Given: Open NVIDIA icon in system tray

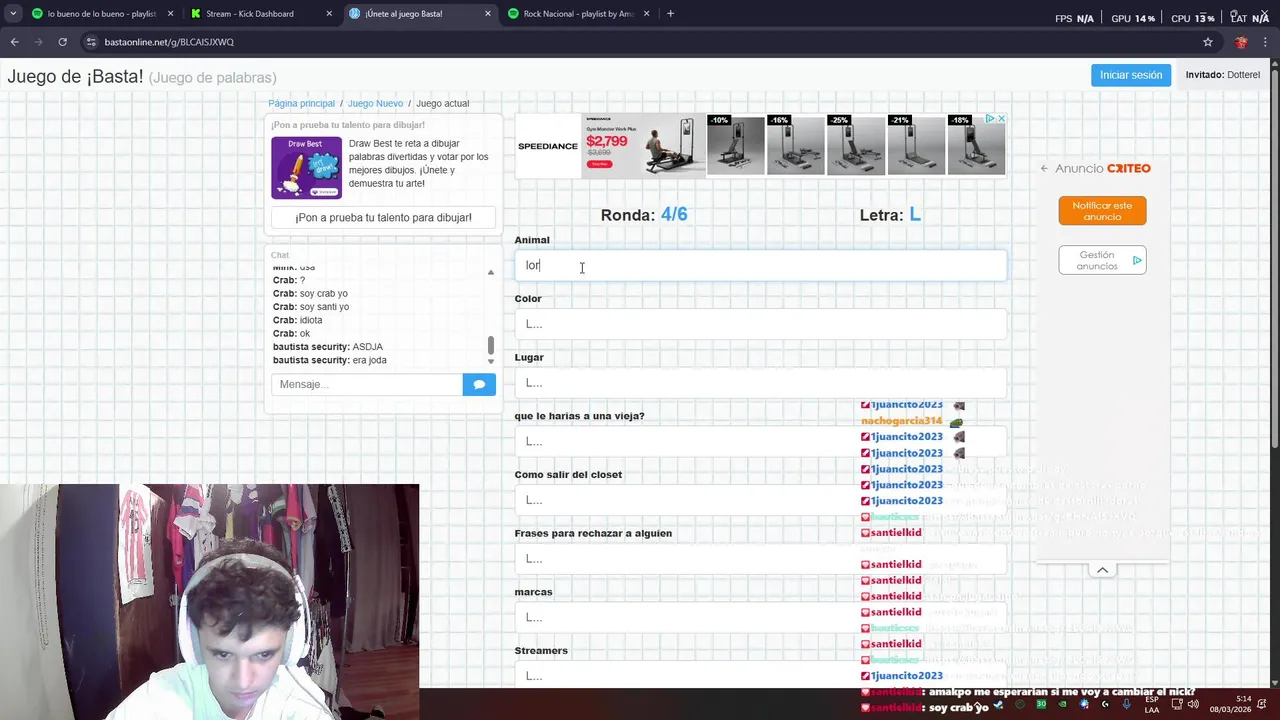Looking at the screenshot, I should [1062, 704].
